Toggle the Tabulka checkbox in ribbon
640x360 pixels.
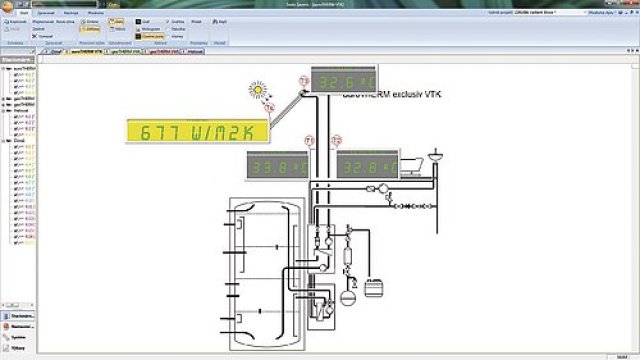pos(168,29)
